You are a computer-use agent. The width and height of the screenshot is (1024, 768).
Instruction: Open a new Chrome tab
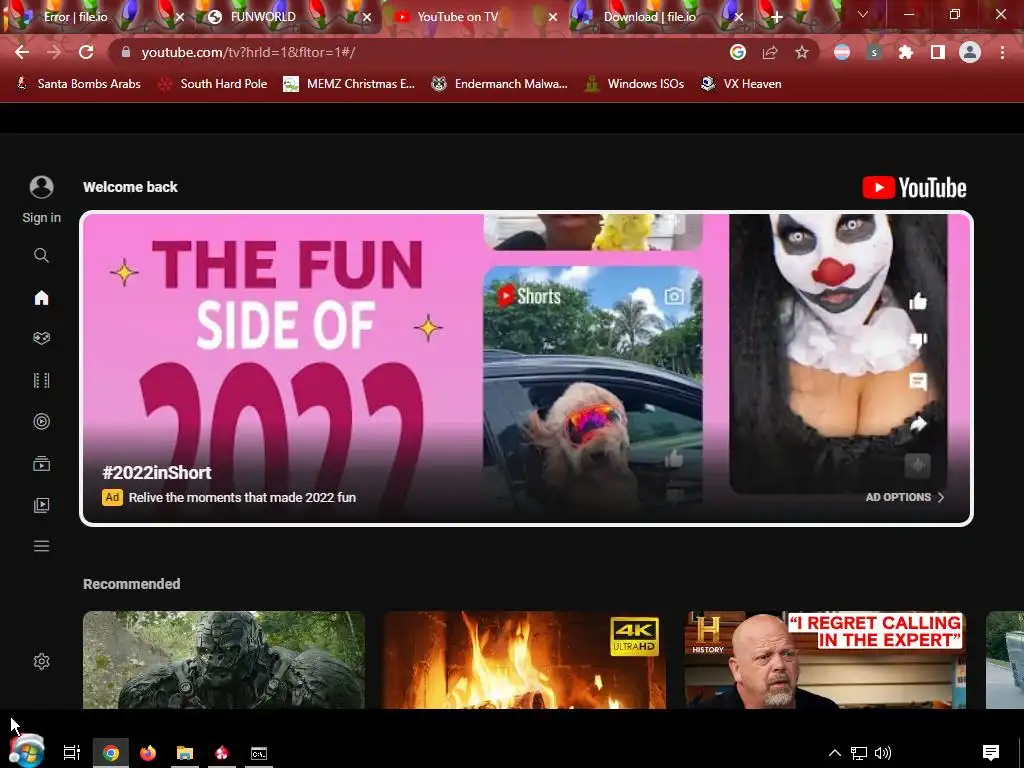click(x=776, y=18)
